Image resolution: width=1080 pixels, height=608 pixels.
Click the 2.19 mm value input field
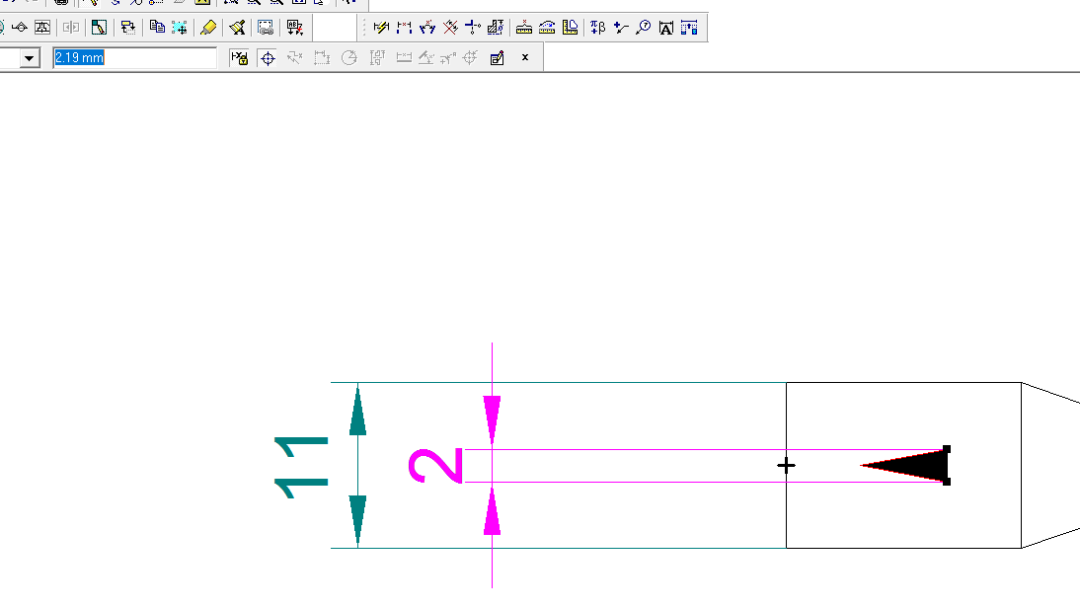[x=134, y=58]
